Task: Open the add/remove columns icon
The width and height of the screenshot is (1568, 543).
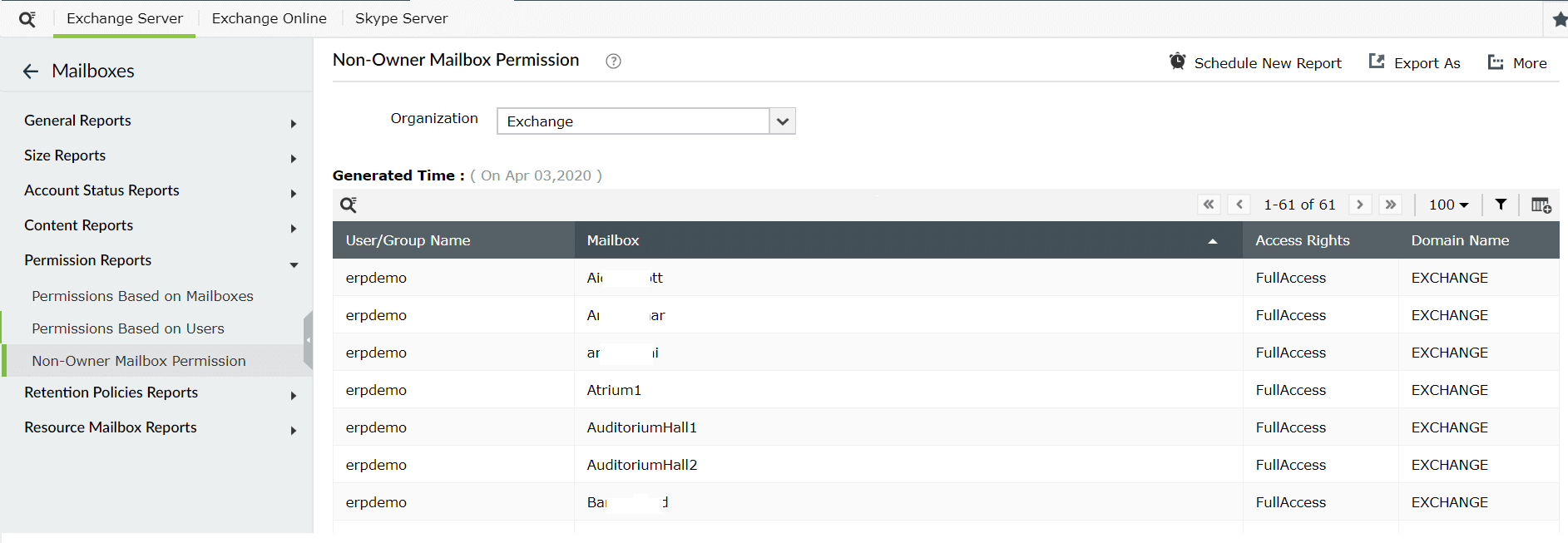Action: point(1541,205)
